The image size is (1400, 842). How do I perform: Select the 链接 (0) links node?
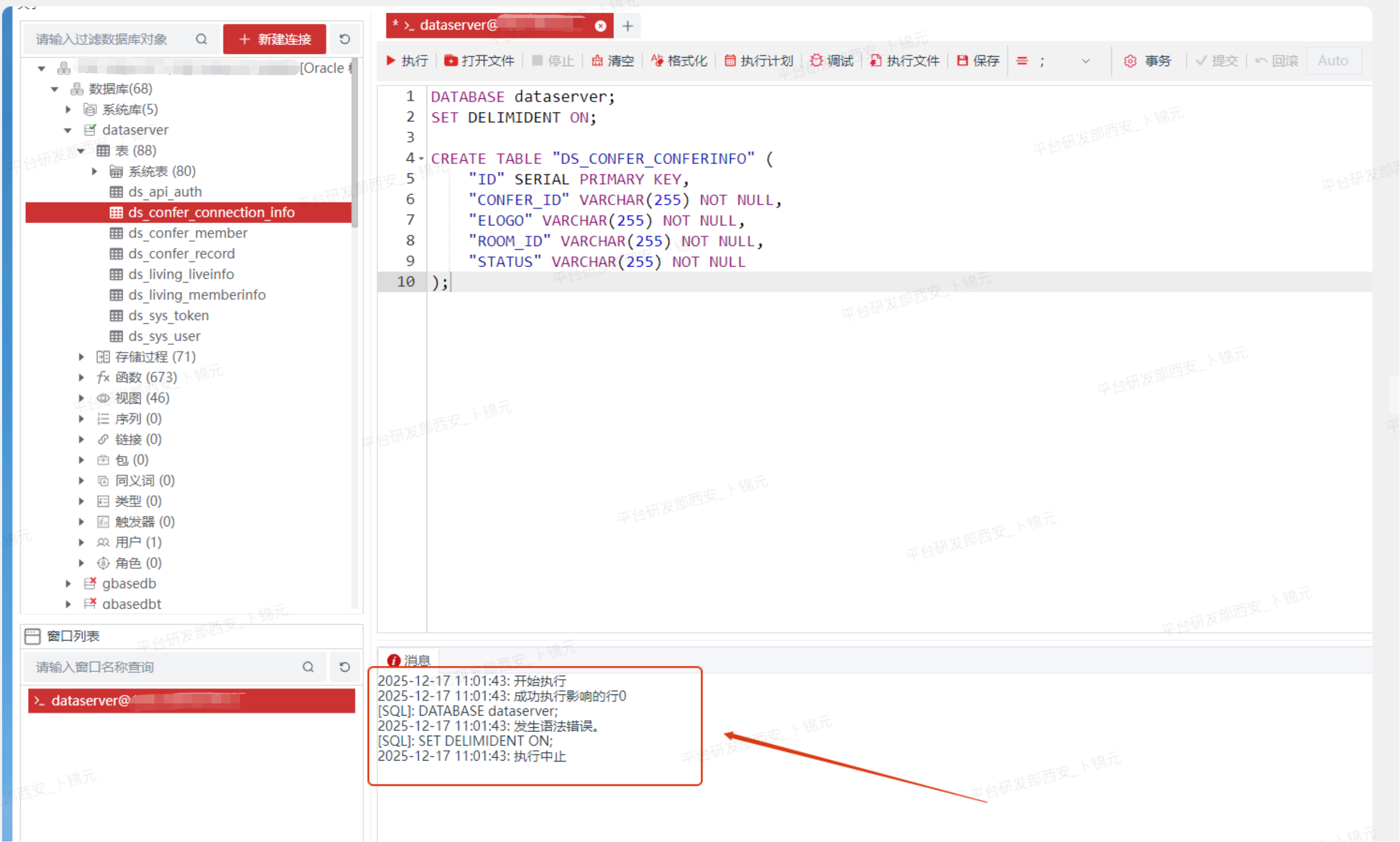[139, 440]
